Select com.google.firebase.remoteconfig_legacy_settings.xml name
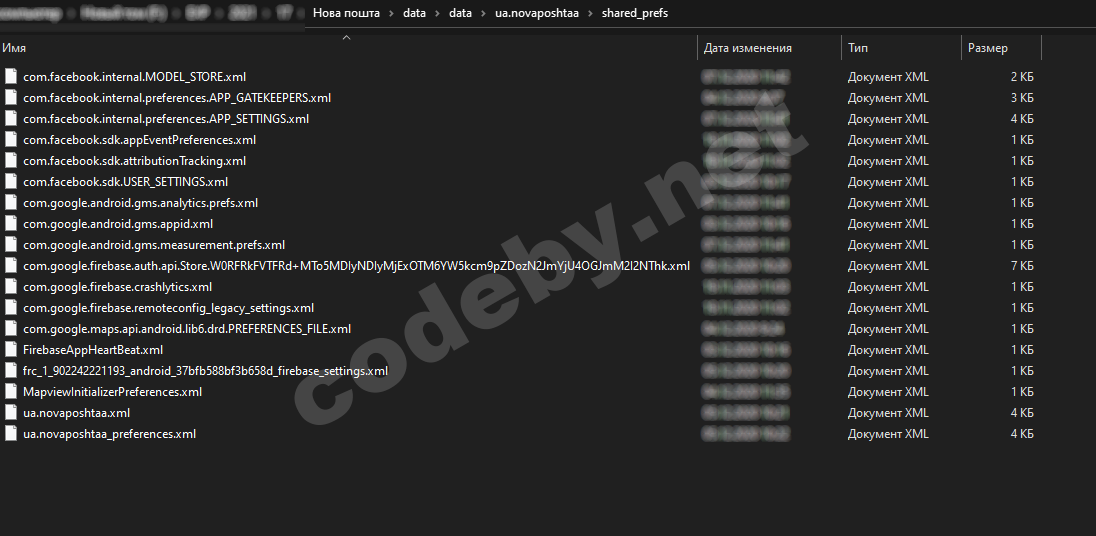 (x=168, y=307)
